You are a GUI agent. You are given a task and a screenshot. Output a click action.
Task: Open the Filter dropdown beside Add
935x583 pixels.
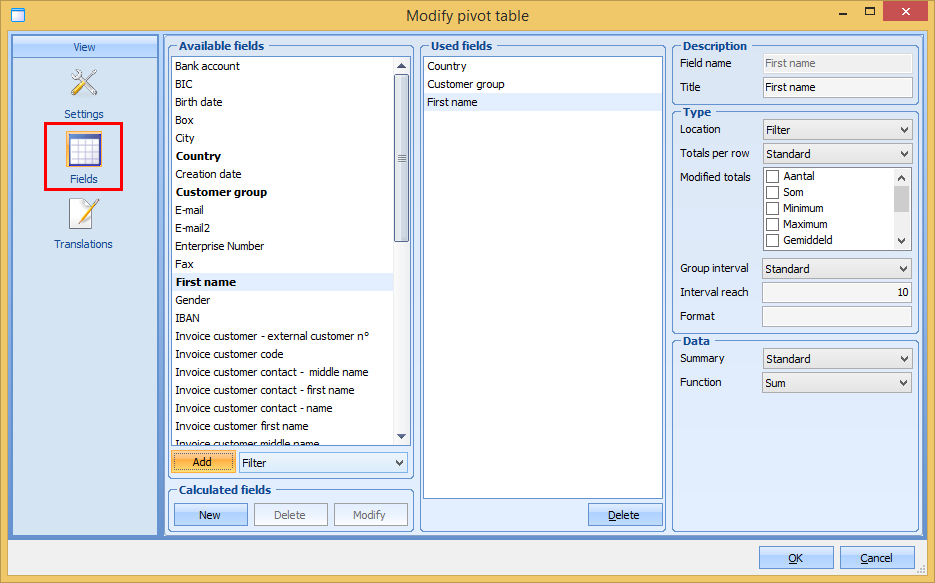[324, 463]
